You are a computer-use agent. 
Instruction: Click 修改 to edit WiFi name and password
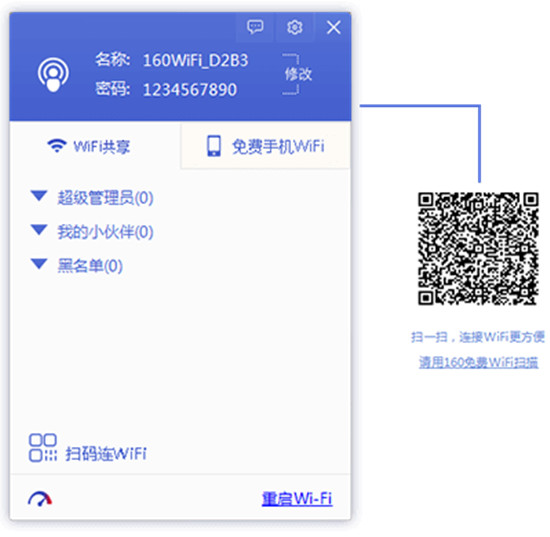pos(298,74)
